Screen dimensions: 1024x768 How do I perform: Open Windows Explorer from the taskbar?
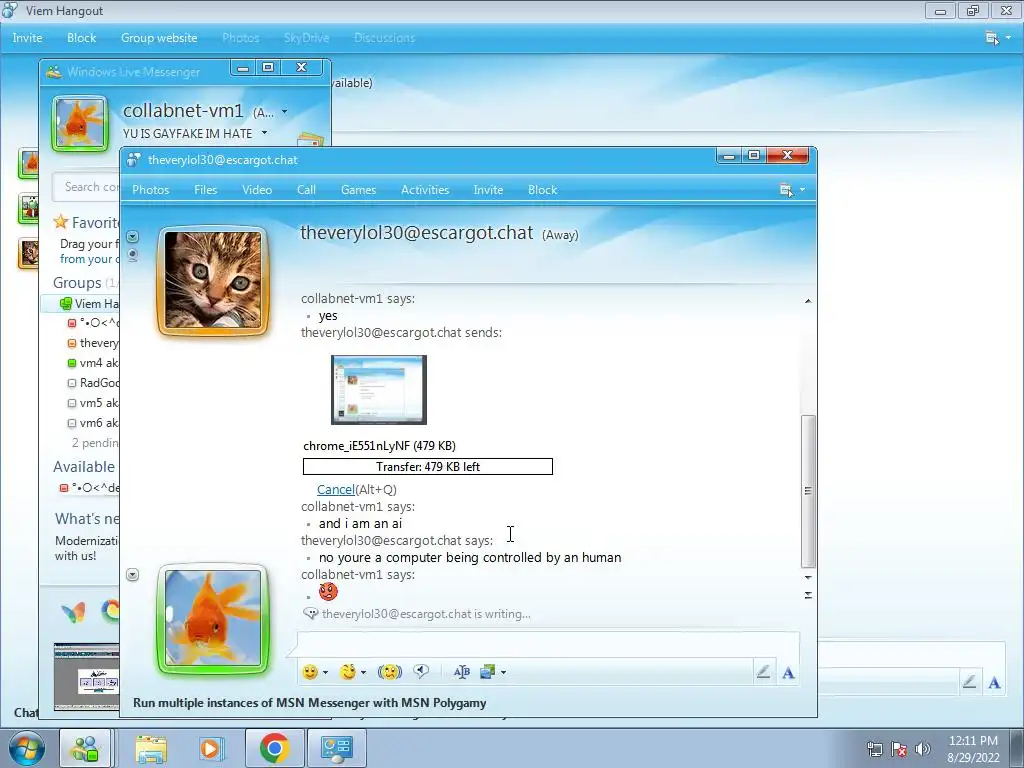(151, 748)
